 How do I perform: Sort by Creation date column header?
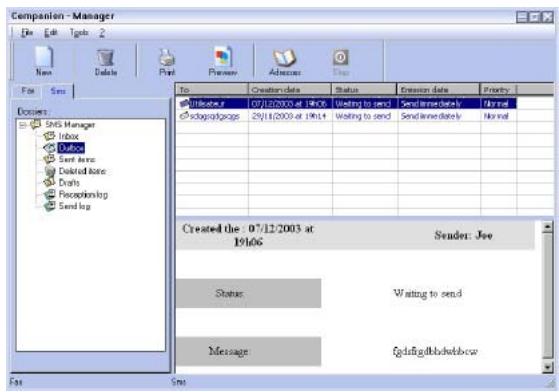coord(290,90)
